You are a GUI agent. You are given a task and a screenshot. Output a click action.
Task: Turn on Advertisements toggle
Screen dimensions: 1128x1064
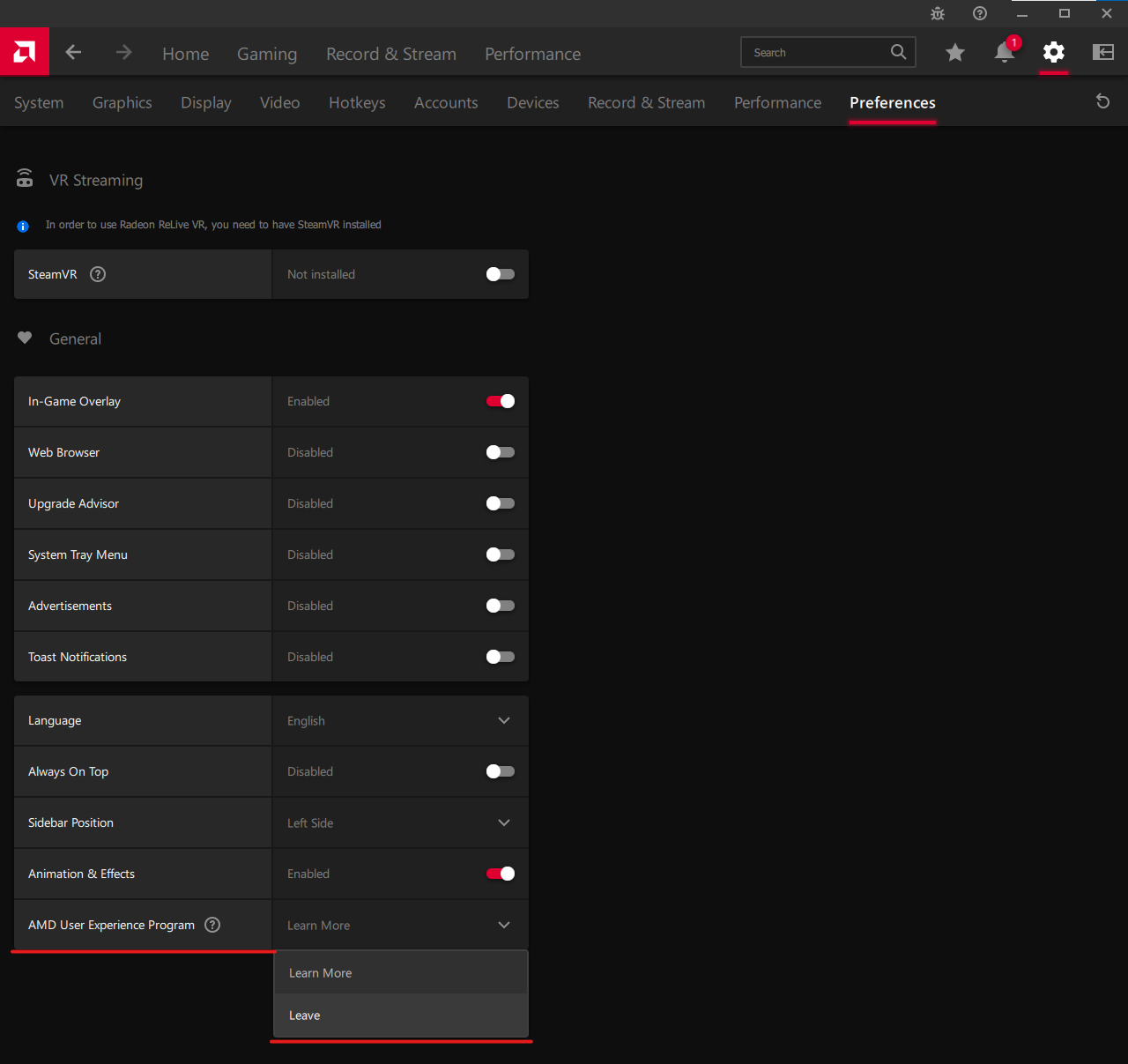coord(501,606)
